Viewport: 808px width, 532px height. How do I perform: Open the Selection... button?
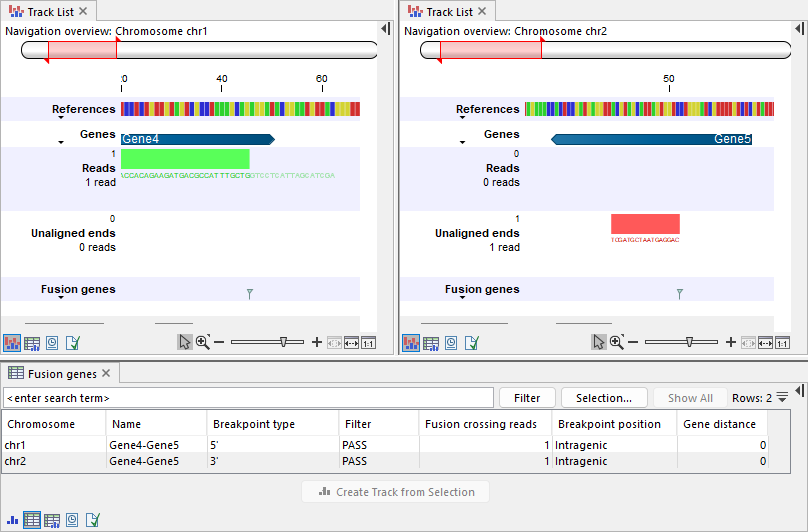click(x=604, y=398)
